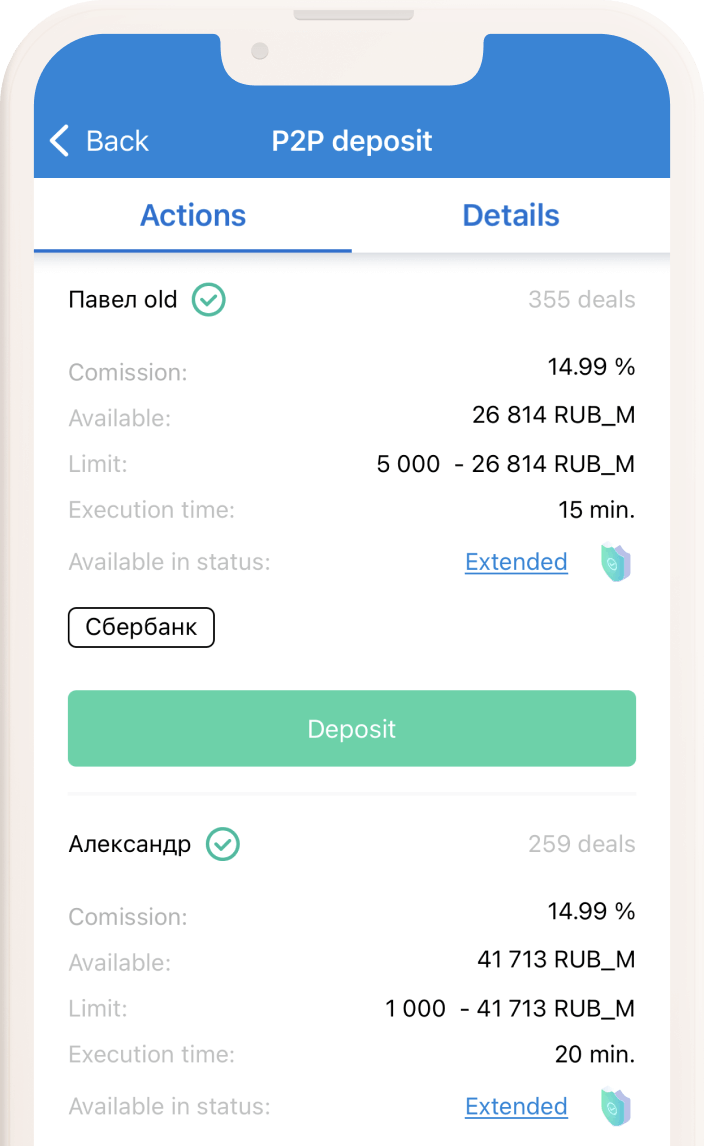704x1146 pixels.
Task: Tap the shield status icon in Павел's offer
Action: (615, 563)
